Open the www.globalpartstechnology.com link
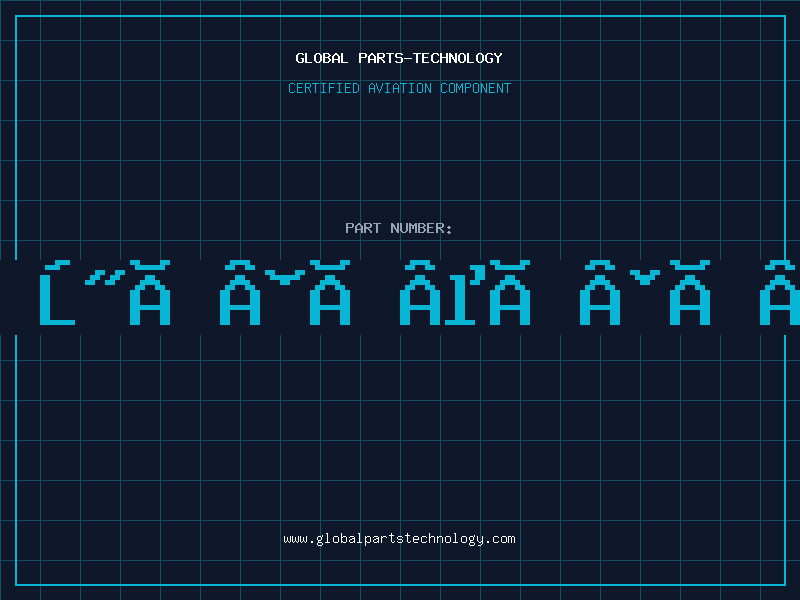This screenshot has height=600, width=800. click(x=399, y=539)
